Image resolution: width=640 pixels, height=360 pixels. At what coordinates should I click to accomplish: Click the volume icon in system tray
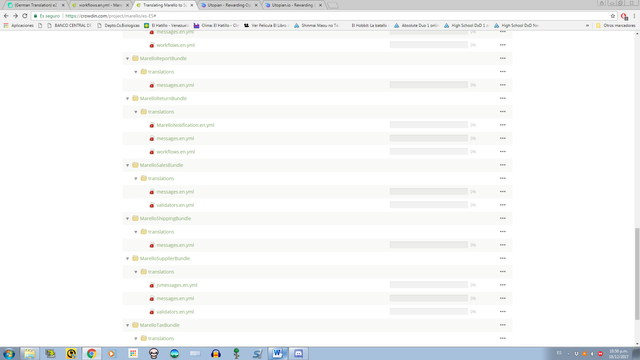point(592,353)
